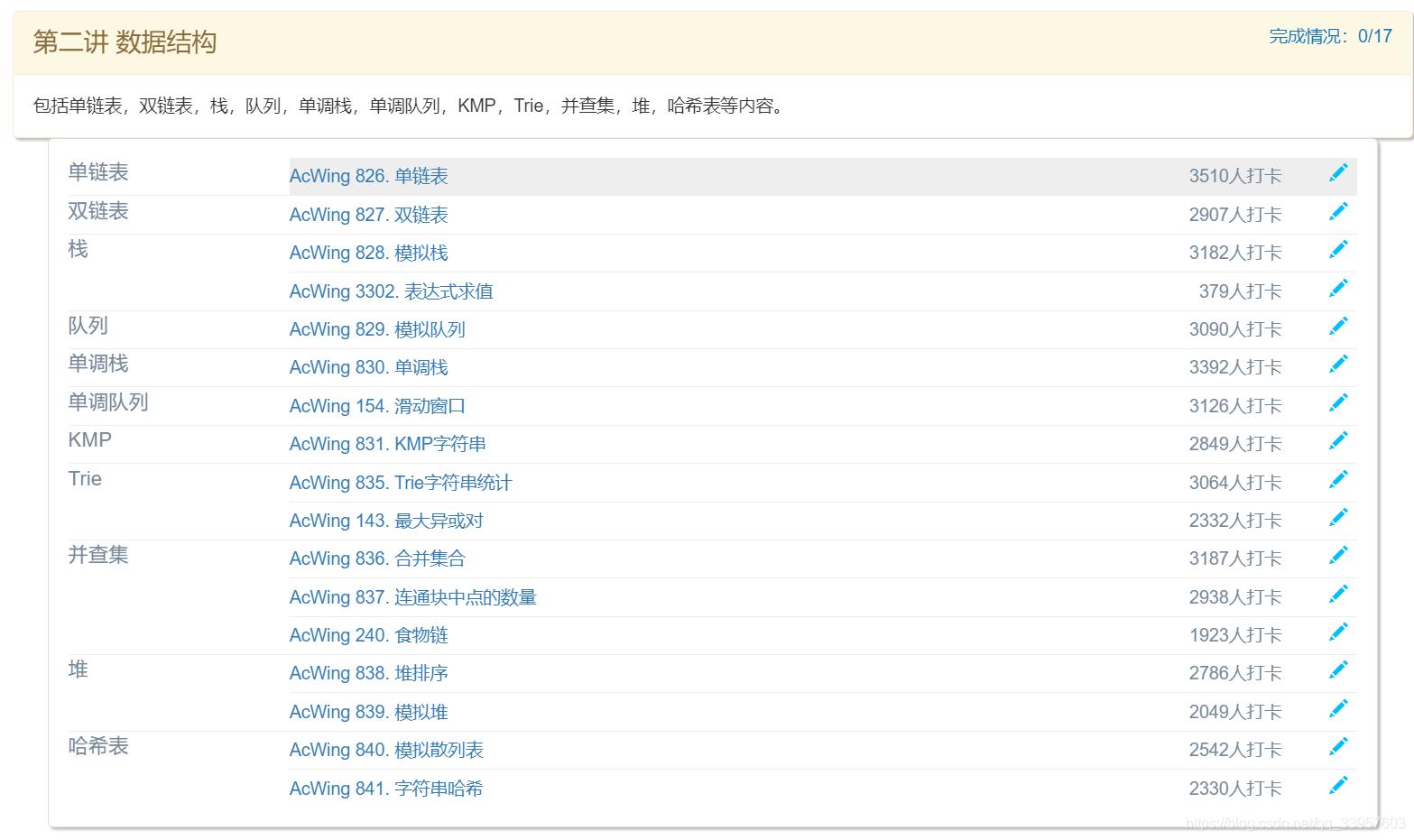Click the section description starting 包括单链表
Image resolution: width=1414 pixels, height=840 pixels.
pyautogui.click(x=411, y=106)
